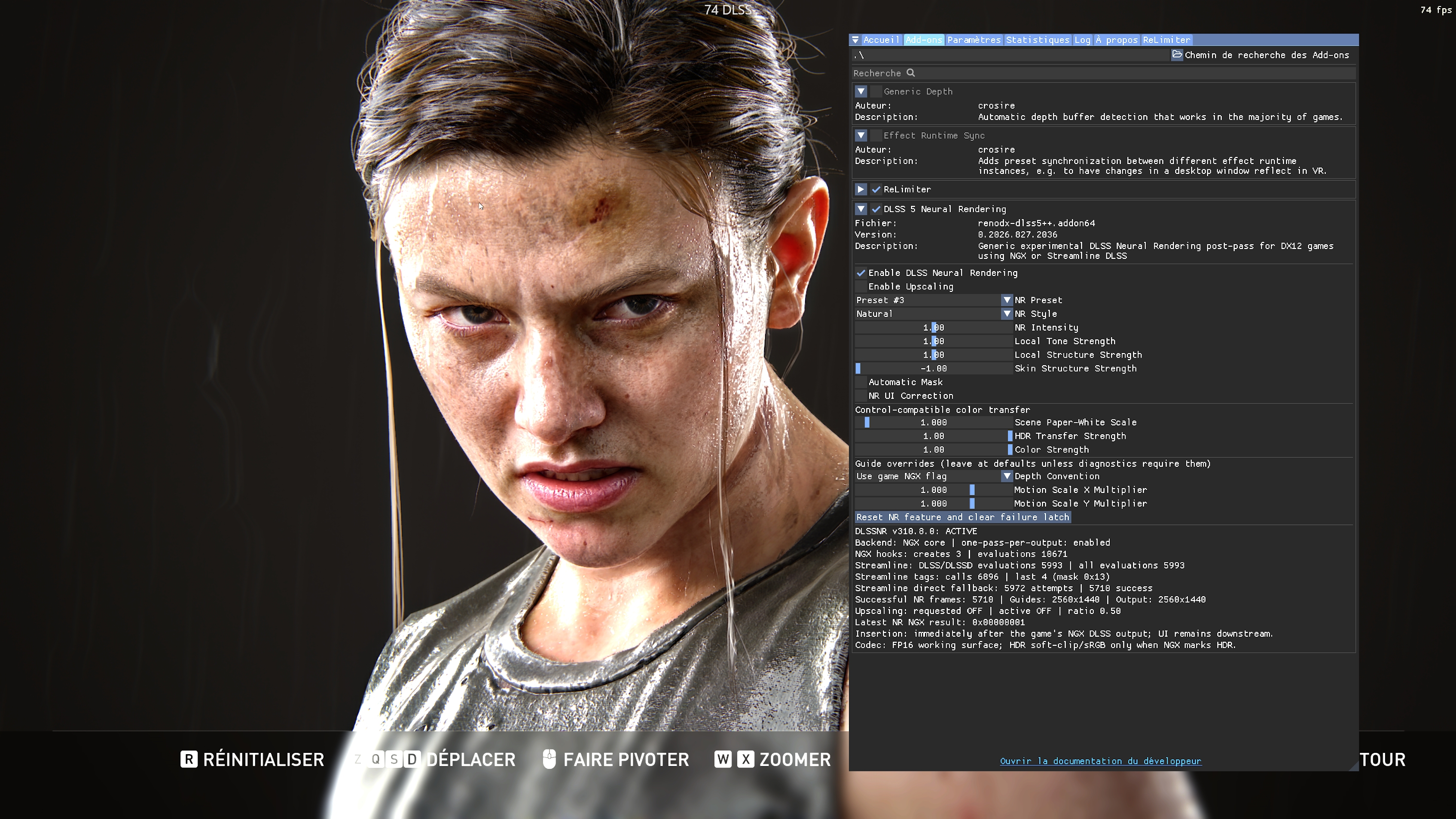This screenshot has height=819, width=1456.
Task: Focus the Recherche search field
Action: click(x=1103, y=73)
